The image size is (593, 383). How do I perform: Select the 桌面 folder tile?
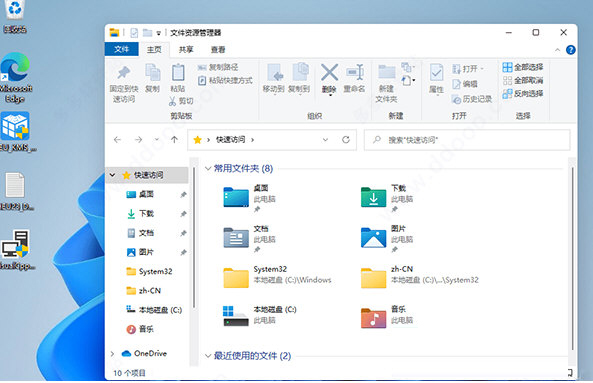coord(250,197)
